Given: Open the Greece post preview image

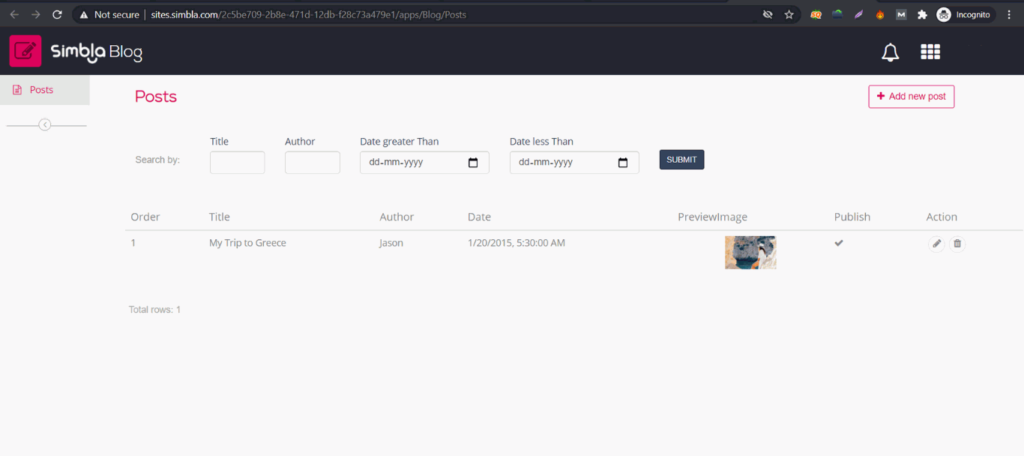Looking at the screenshot, I should pos(750,253).
